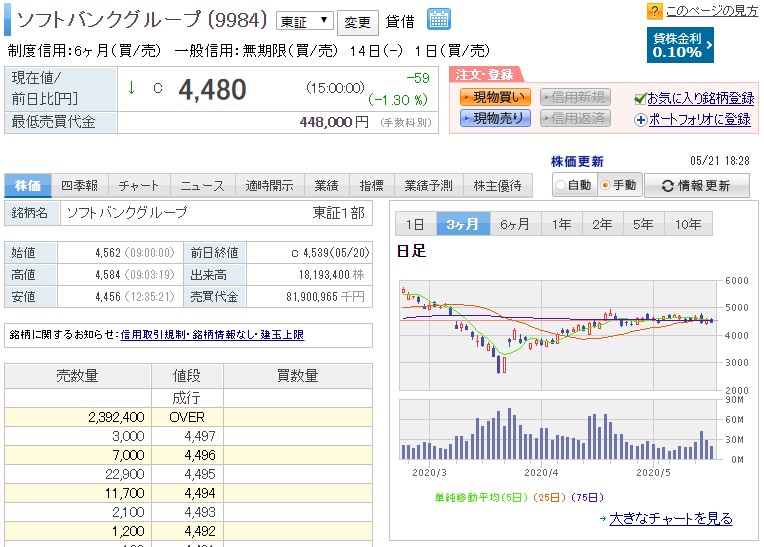Select the 2年 chart period

point(602,224)
